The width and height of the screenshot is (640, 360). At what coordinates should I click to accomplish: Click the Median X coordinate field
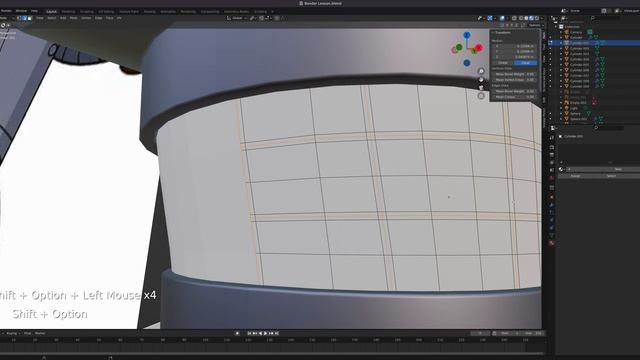click(515, 46)
